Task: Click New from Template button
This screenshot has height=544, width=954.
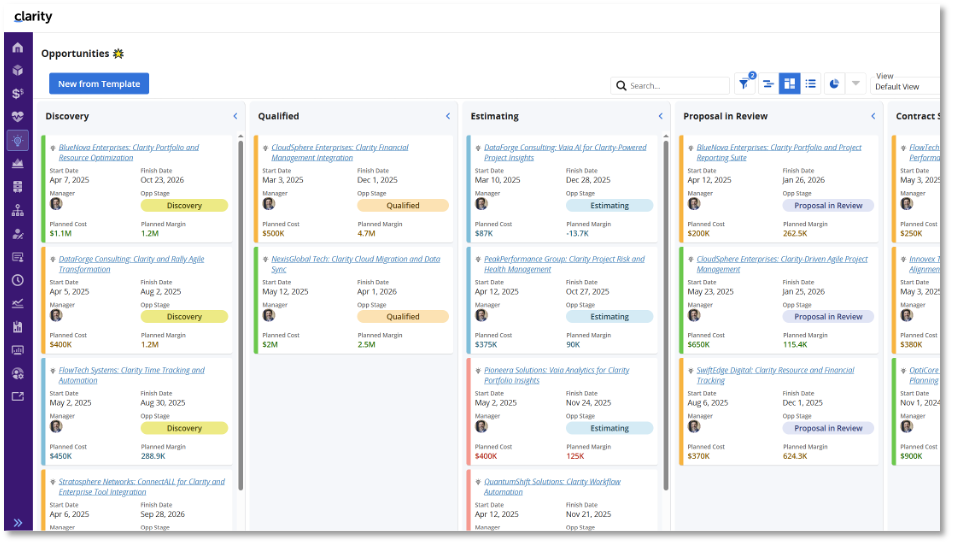Action: tap(99, 84)
